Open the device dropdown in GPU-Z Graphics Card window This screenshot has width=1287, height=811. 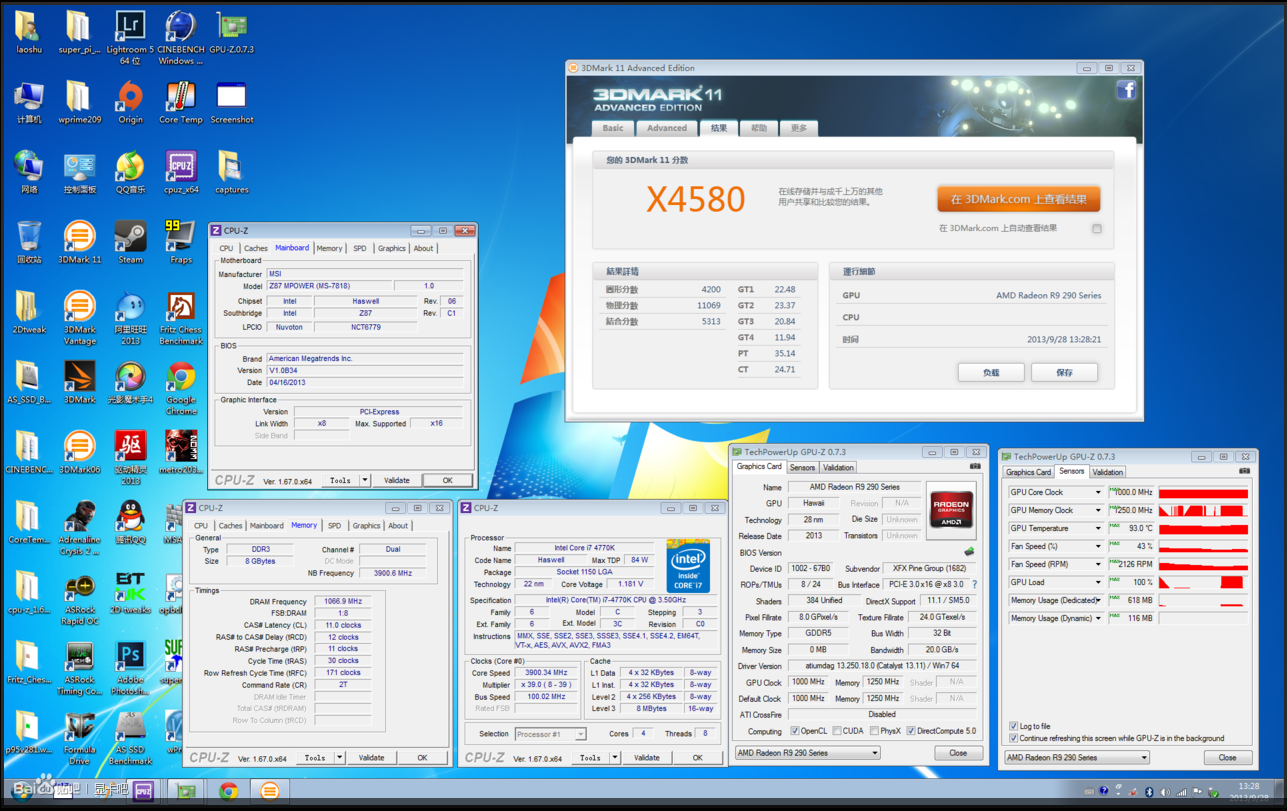coord(807,753)
